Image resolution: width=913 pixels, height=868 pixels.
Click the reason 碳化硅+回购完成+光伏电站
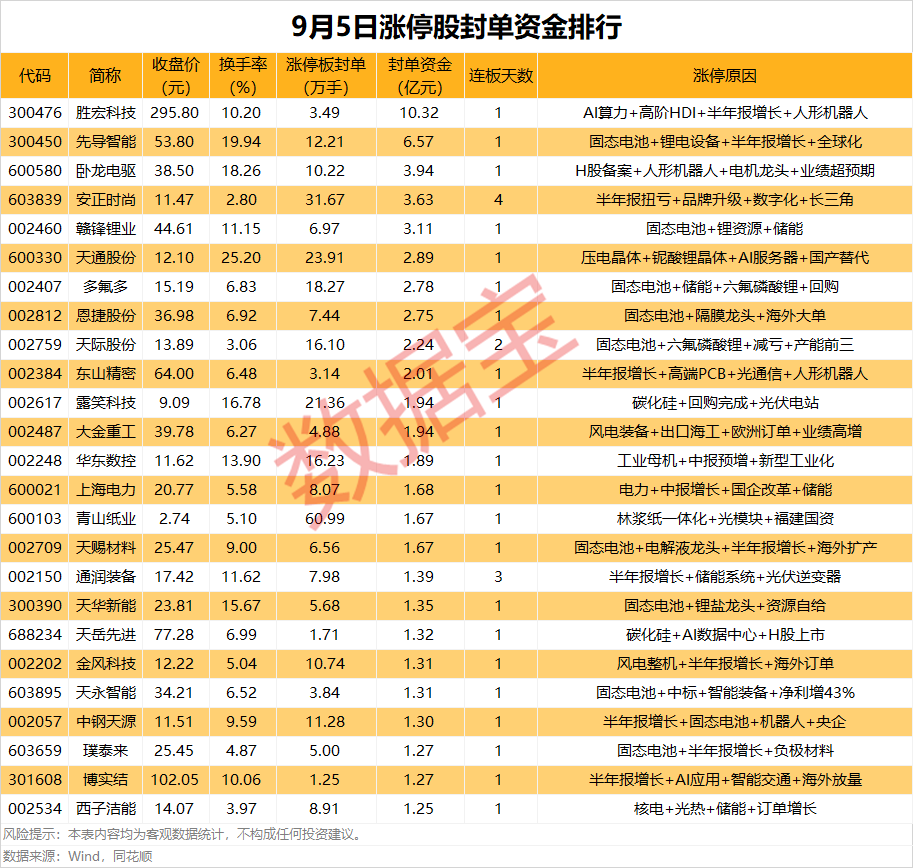click(x=726, y=403)
